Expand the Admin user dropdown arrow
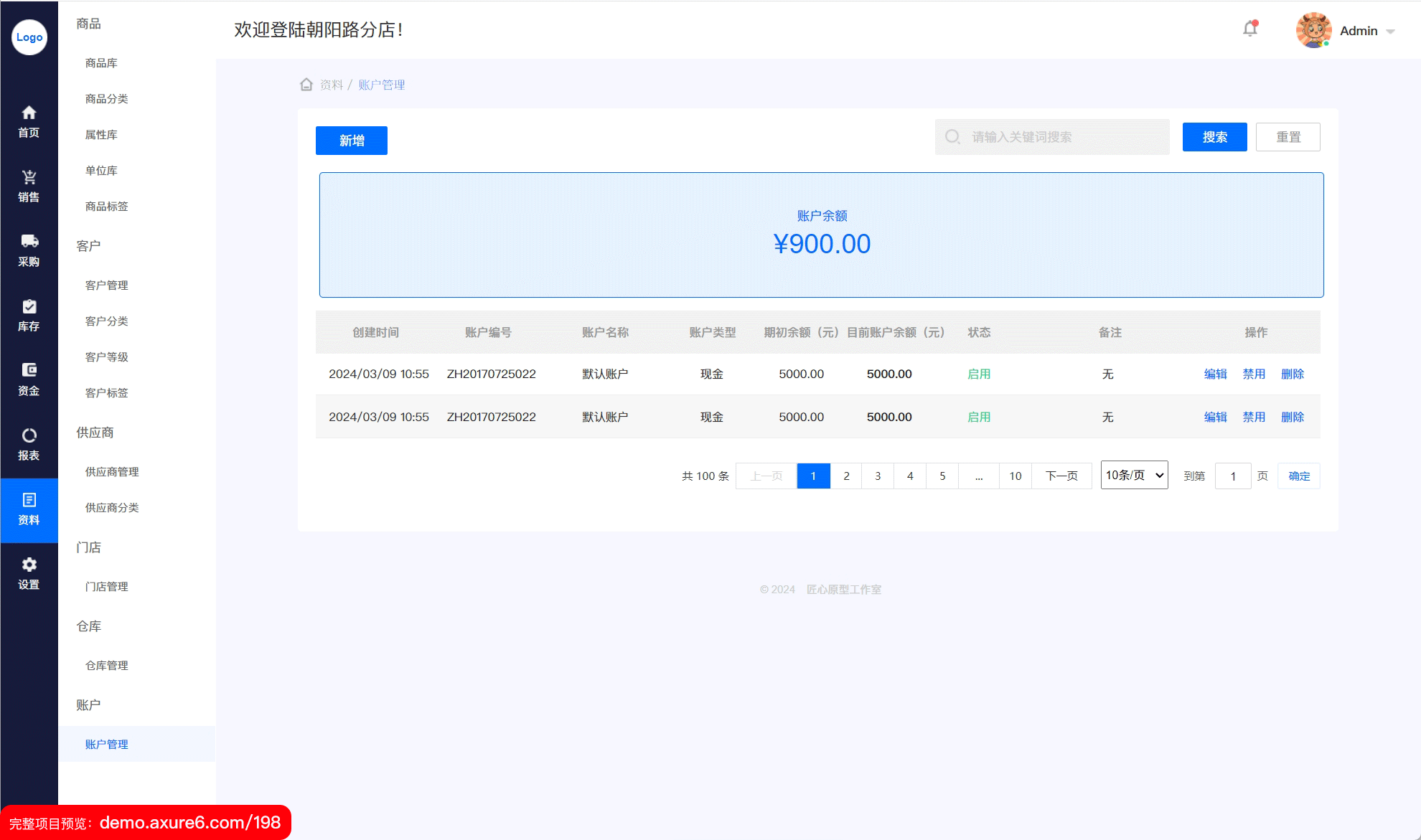 (x=1390, y=32)
